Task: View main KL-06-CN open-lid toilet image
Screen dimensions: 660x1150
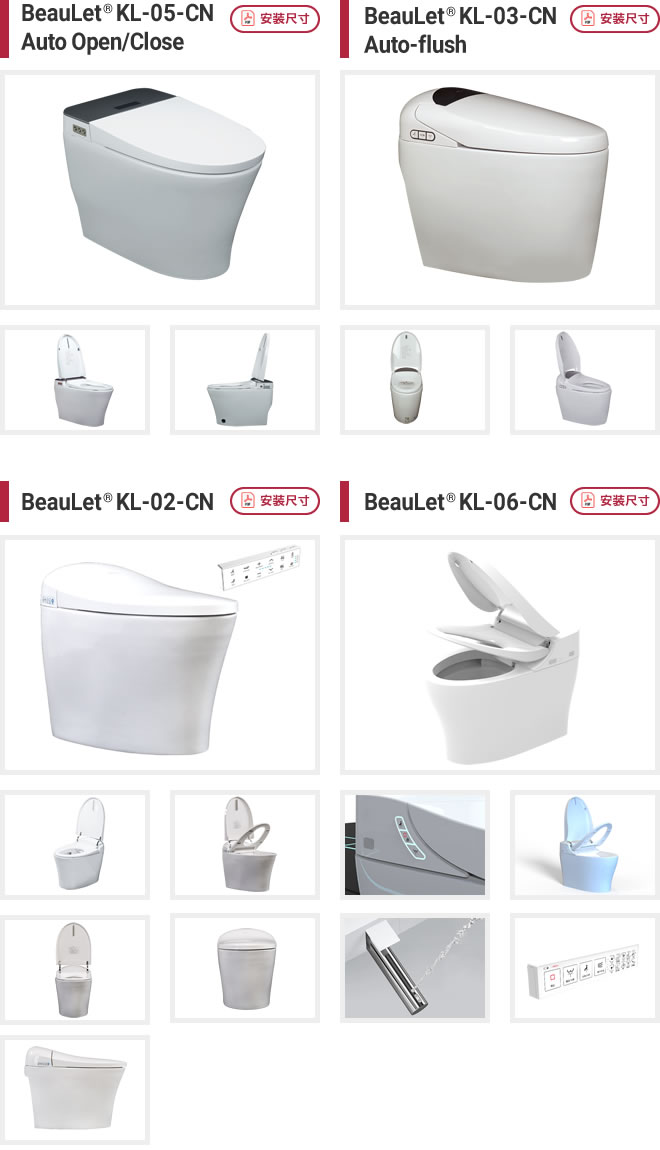Action: point(500,655)
